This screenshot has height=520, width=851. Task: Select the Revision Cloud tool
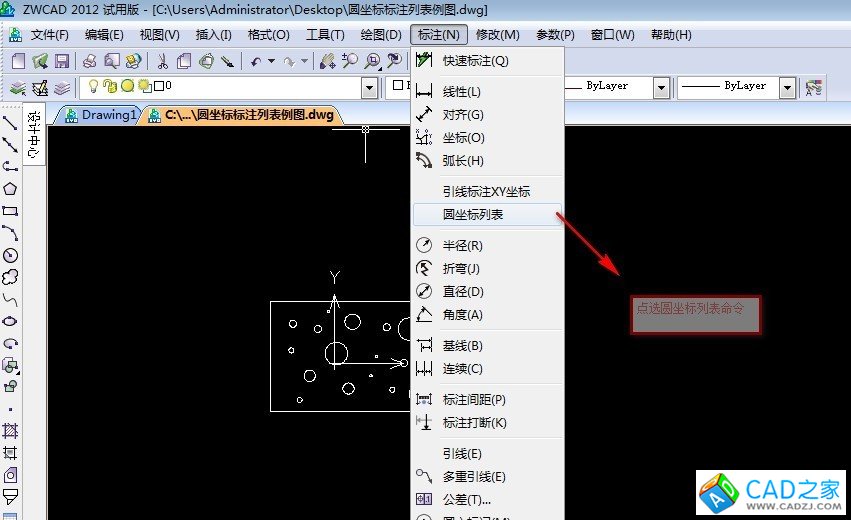click(x=10, y=277)
